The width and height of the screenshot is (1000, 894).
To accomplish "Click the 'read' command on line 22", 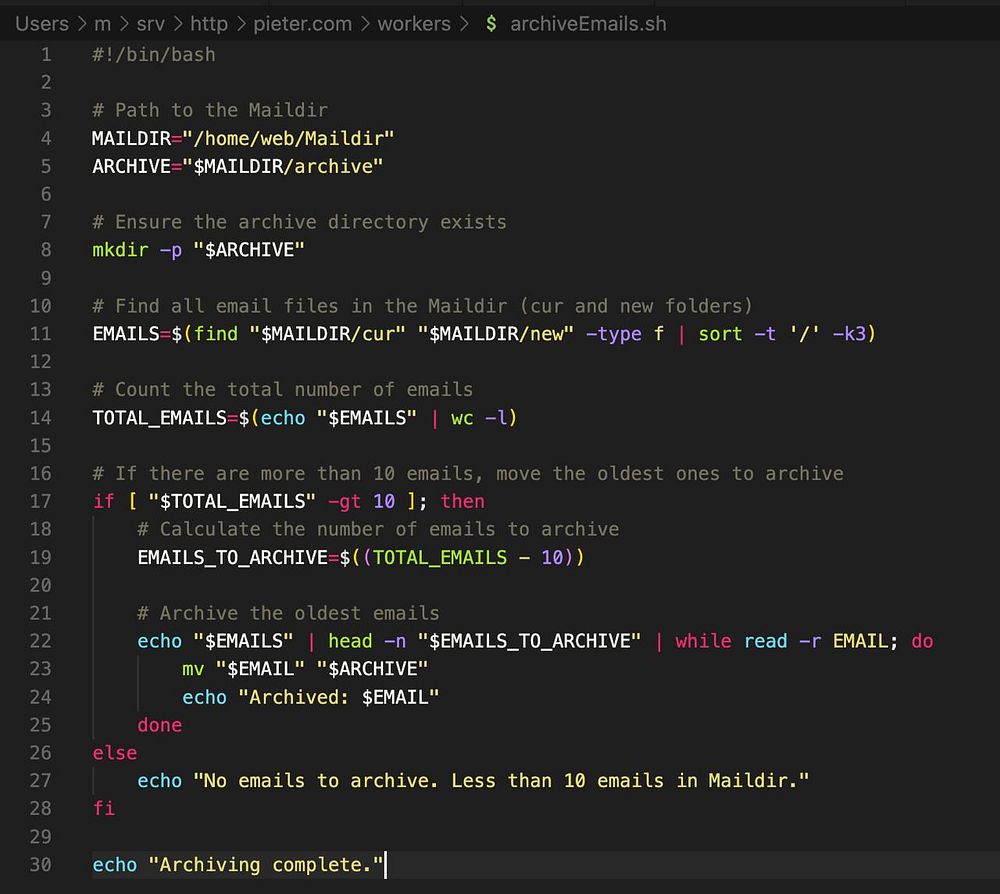I will click(765, 641).
